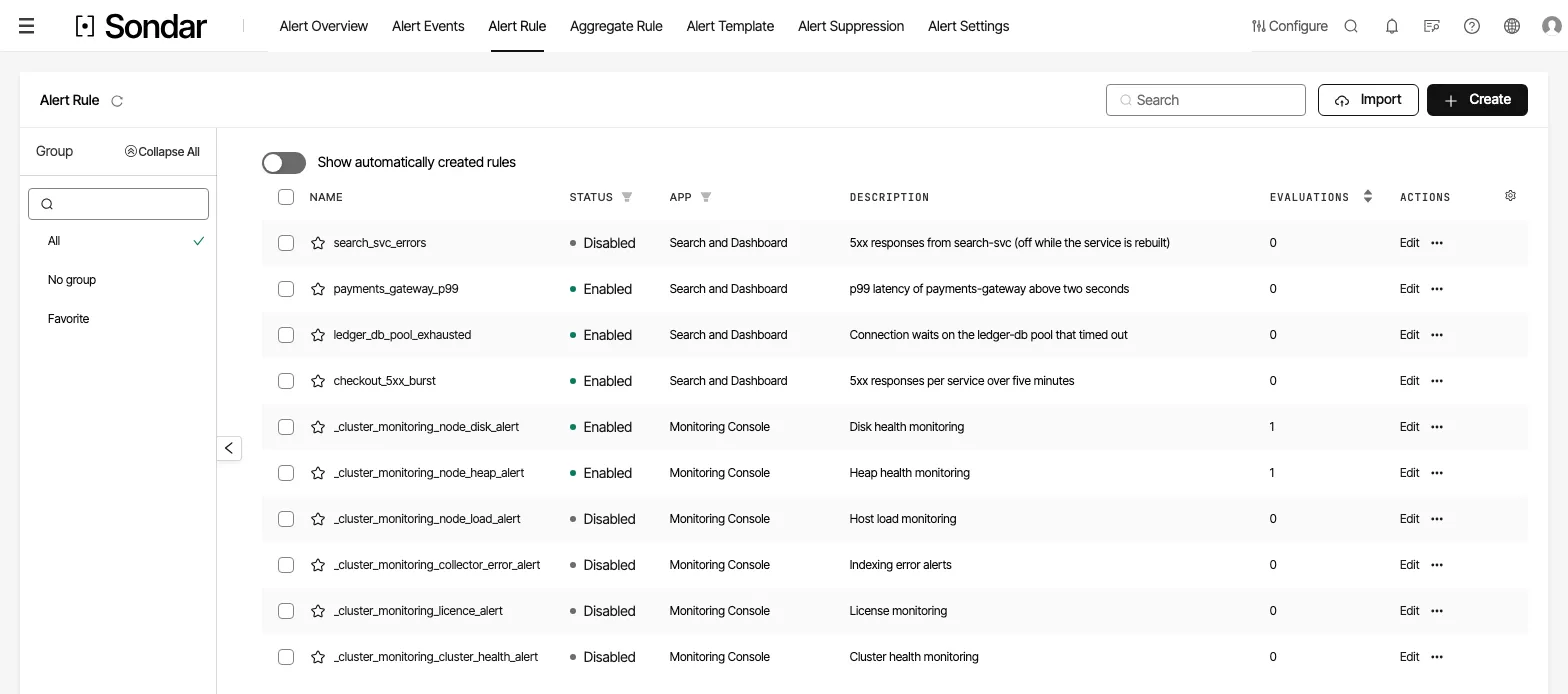Image resolution: width=1568 pixels, height=694 pixels.
Task: Star the _cluster_monitoring_collector_error_alert rule
Action: pyautogui.click(x=318, y=565)
